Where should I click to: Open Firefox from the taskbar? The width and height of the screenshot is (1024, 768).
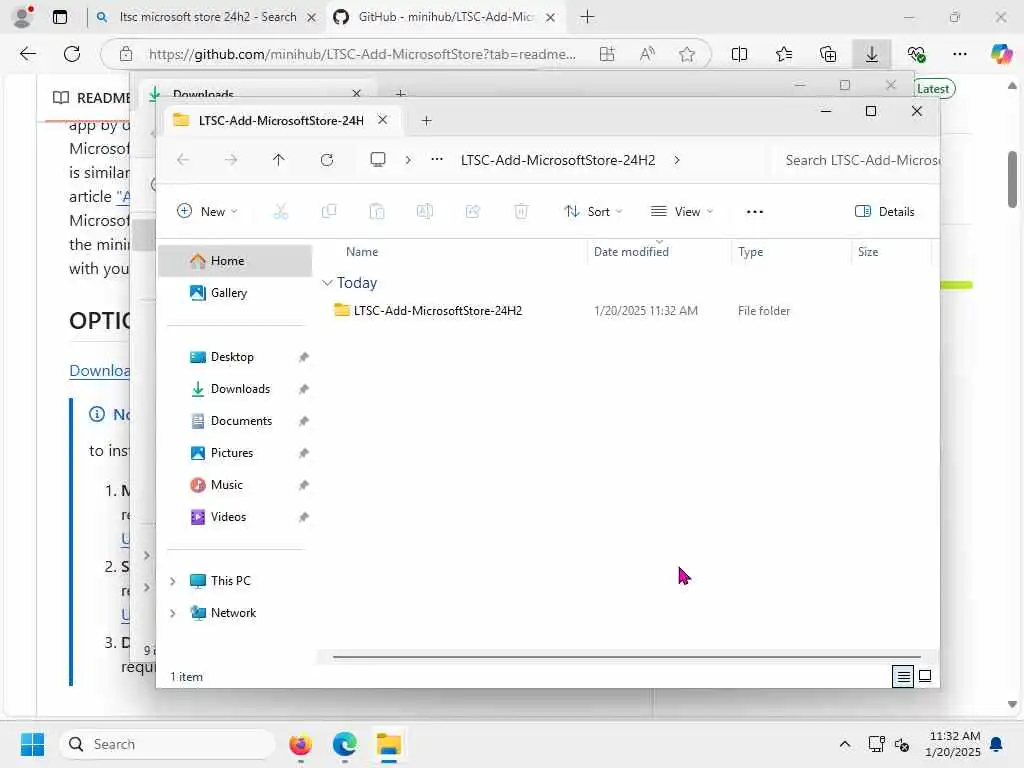pos(300,744)
